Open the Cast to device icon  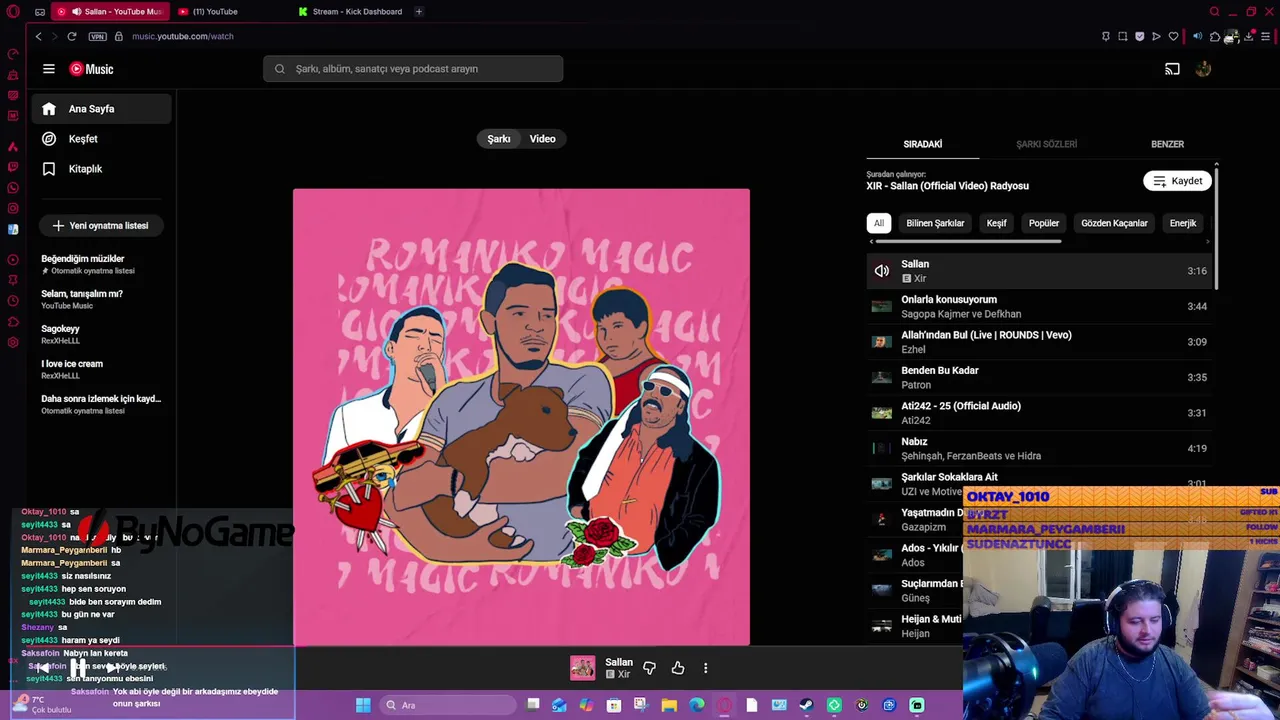click(1172, 69)
